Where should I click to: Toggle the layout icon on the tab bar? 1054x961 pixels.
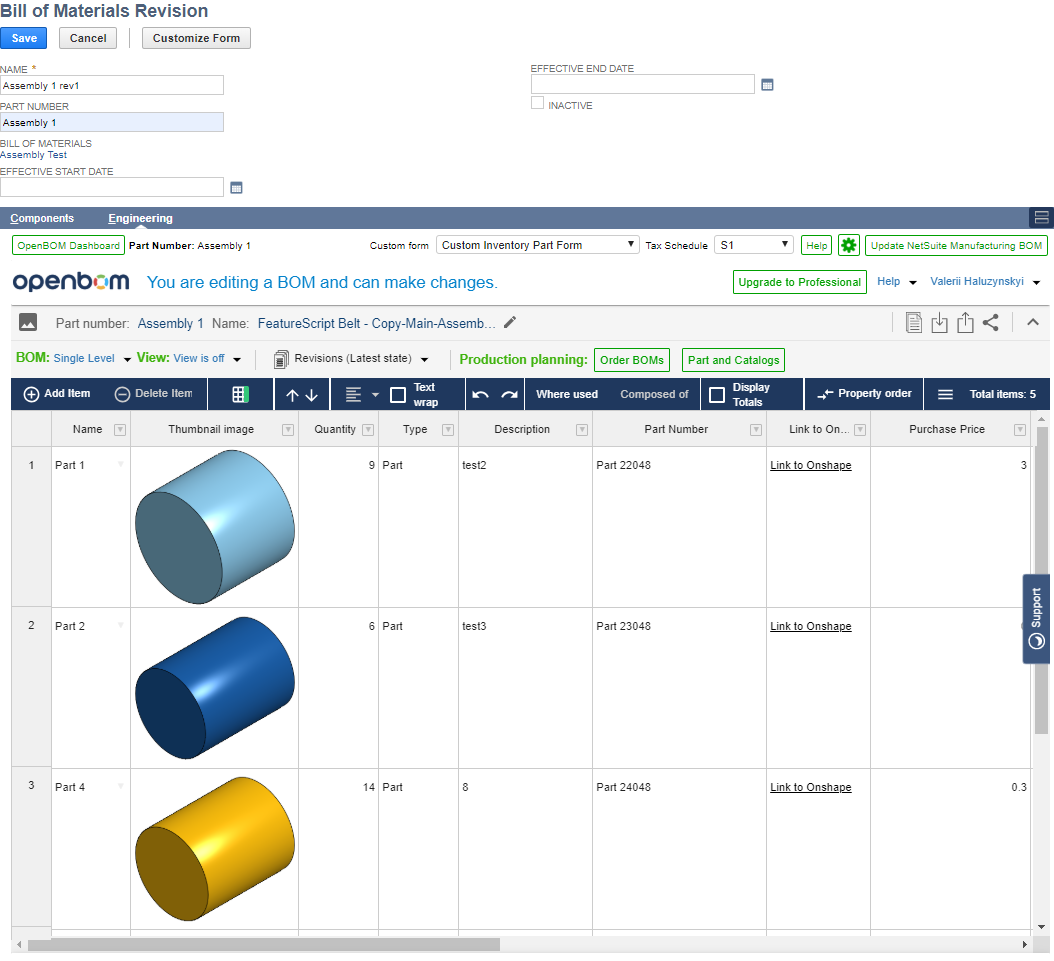[x=1041, y=217]
